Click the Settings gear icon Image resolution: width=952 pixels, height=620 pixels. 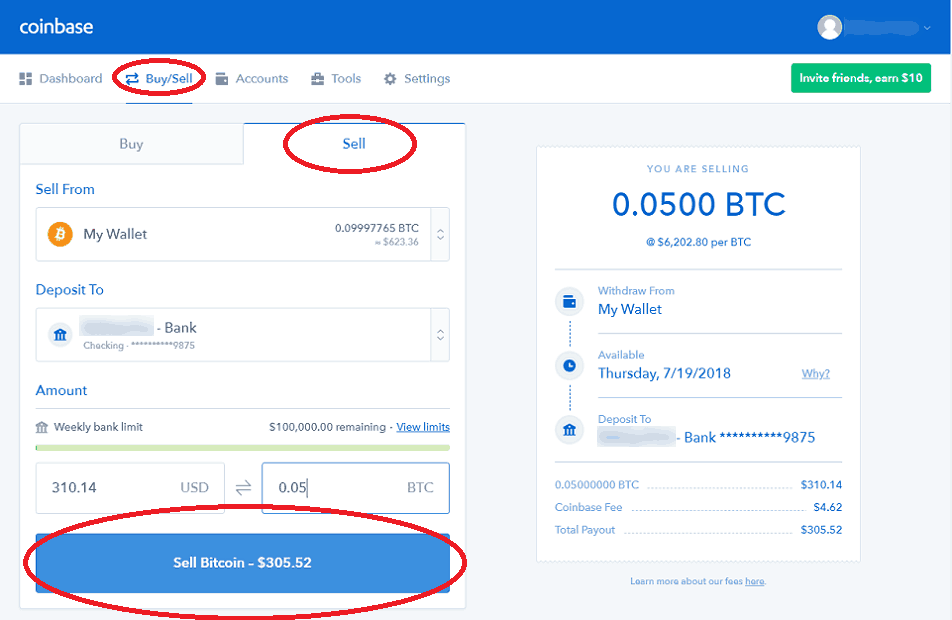[390, 79]
